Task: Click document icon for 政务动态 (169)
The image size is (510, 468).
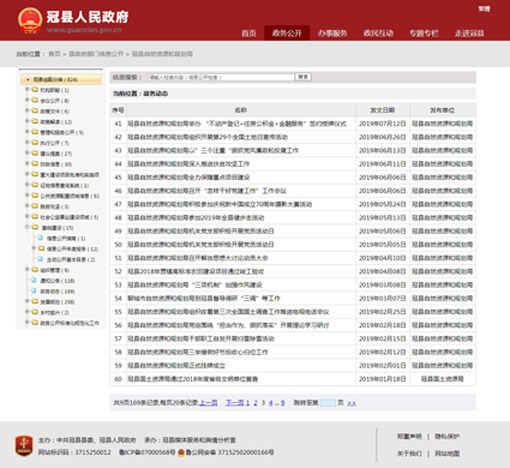Action: (x=34, y=291)
